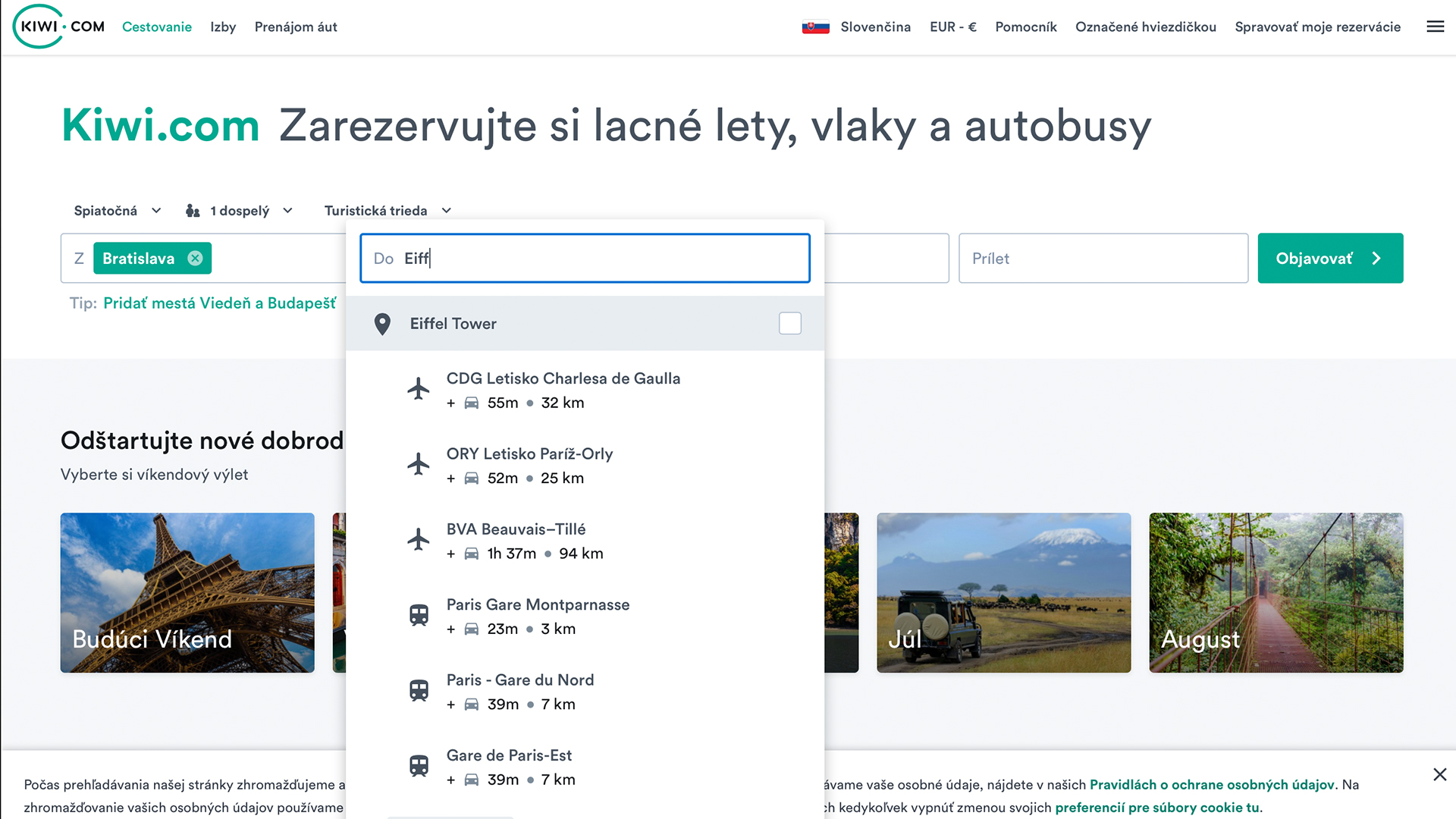Viewport: 1456px width, 819px height.
Task: Open Označené hviezdičkou starred items
Action: (x=1145, y=27)
